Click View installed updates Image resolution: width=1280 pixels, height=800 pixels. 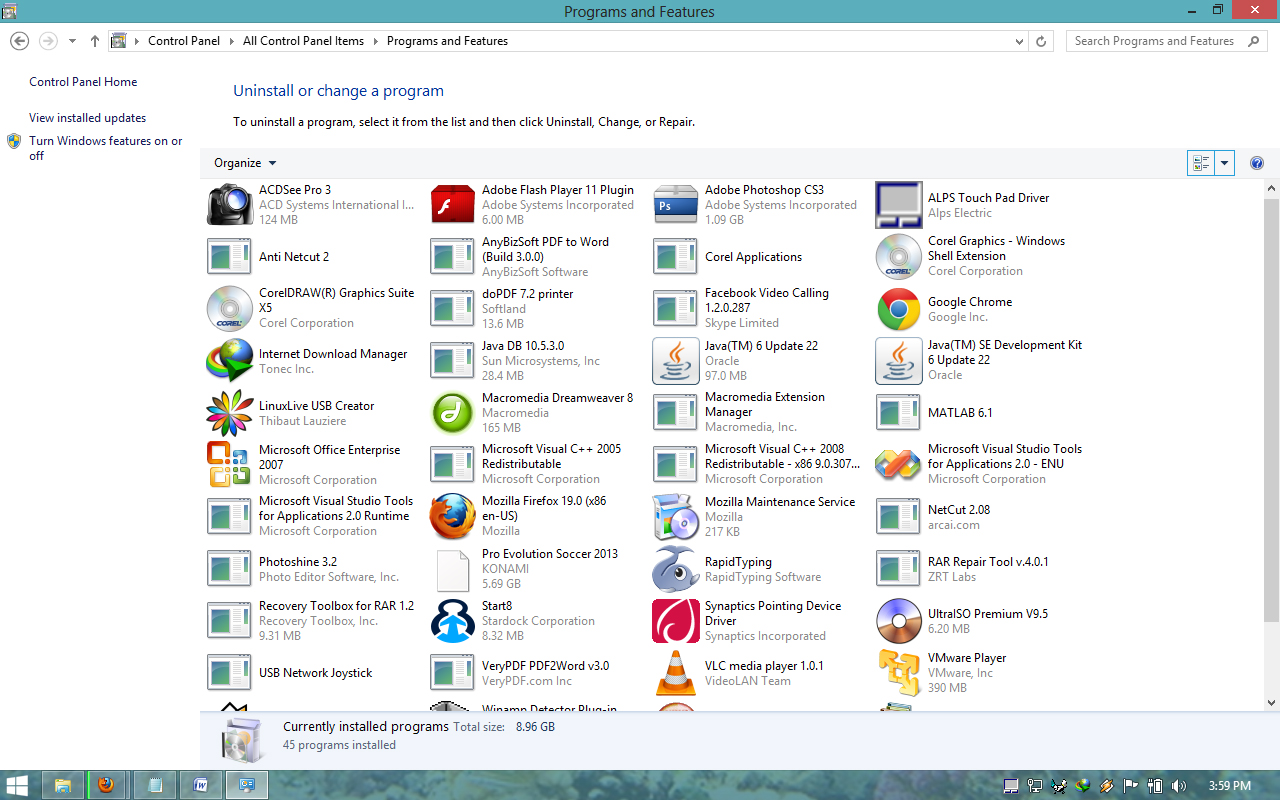[88, 118]
